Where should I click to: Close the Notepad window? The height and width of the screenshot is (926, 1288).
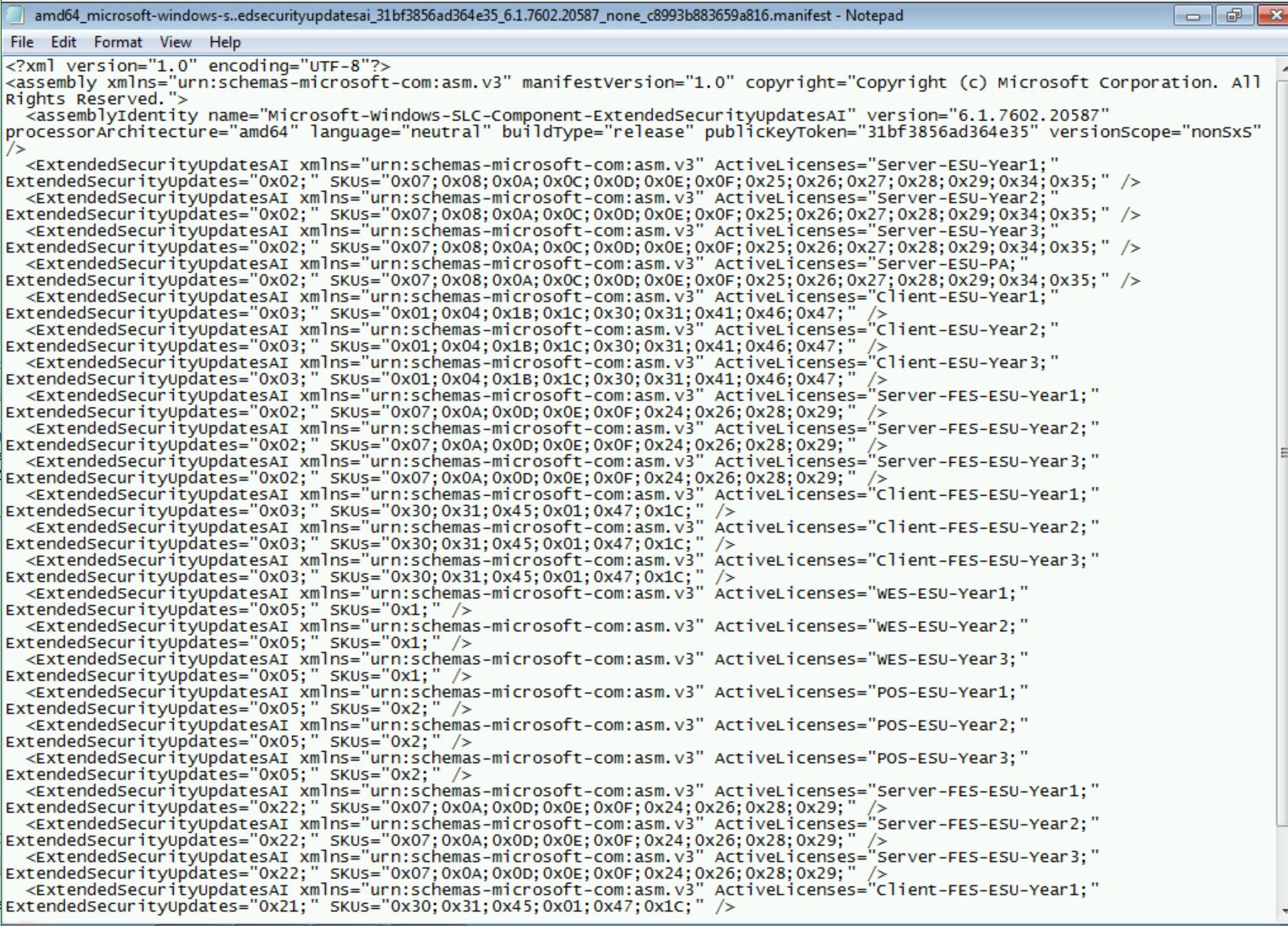(x=1272, y=15)
